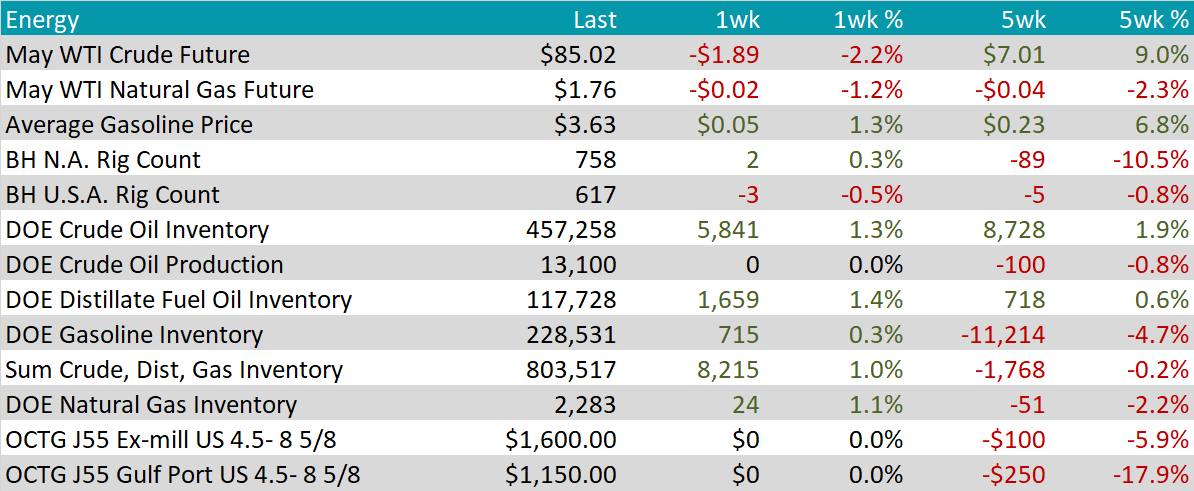Click the May WTI Natural Gas Future row label
The width and height of the screenshot is (1194, 491).
pos(160,90)
